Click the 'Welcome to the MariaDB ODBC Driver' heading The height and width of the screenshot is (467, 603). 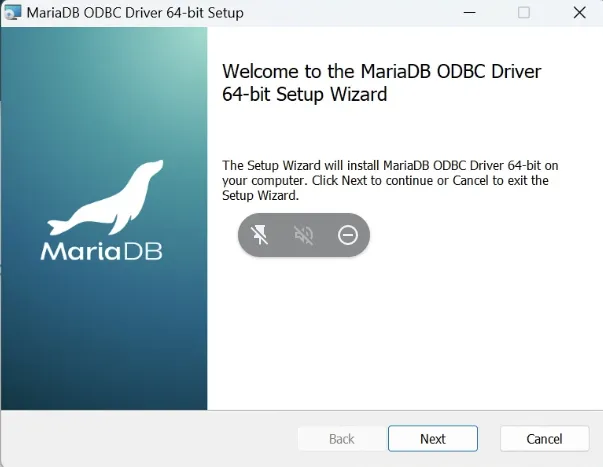(381, 82)
